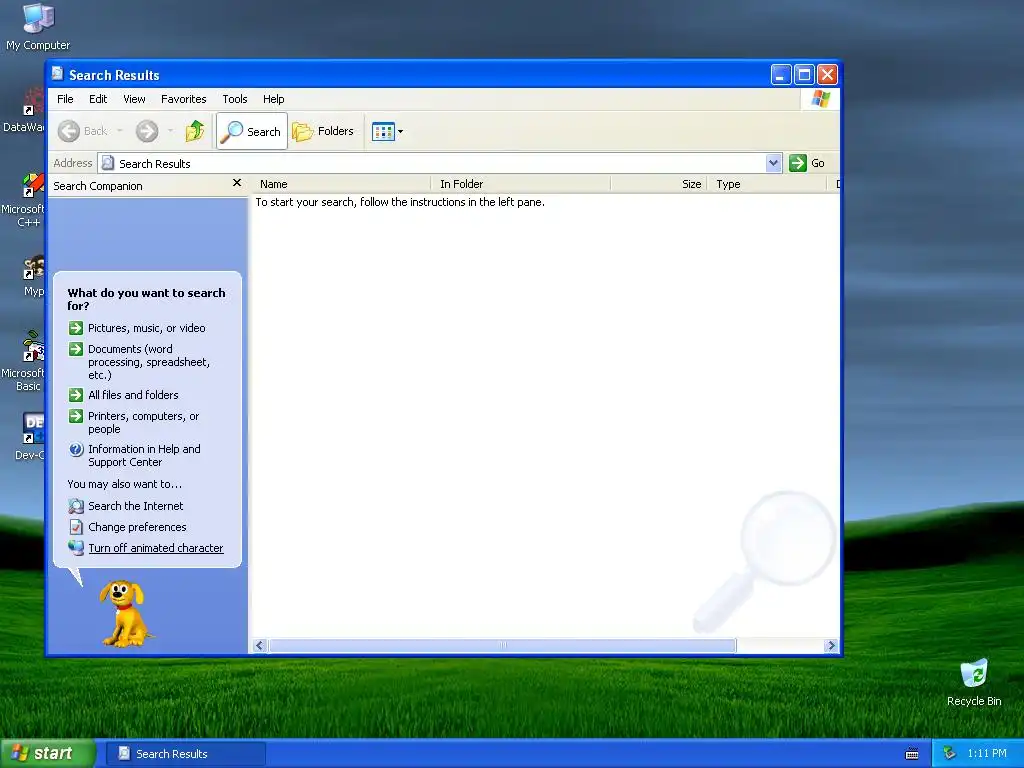1024x768 pixels.
Task: Open the Favorites menu
Action: (184, 99)
